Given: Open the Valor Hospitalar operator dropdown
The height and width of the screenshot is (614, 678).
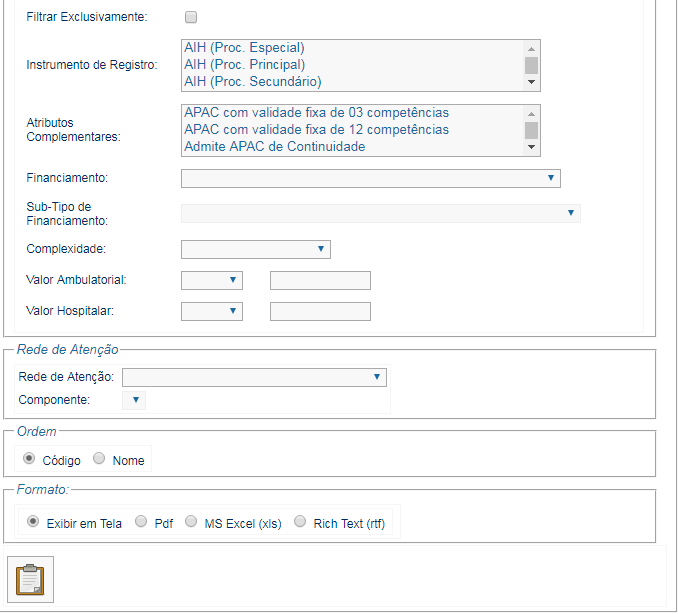Looking at the screenshot, I should point(211,311).
